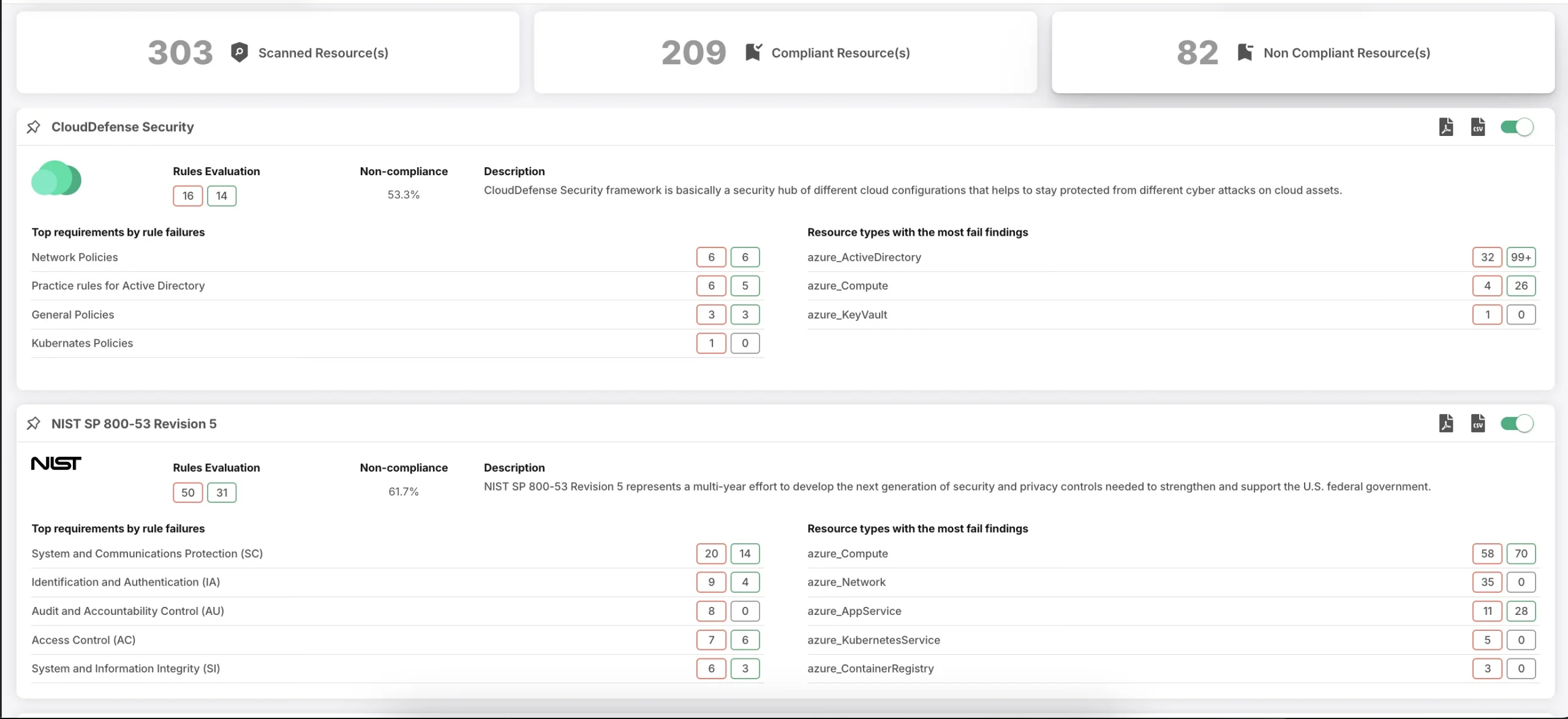1568x719 pixels.
Task: Open the Scanned Resources card
Action: pyautogui.click(x=268, y=53)
